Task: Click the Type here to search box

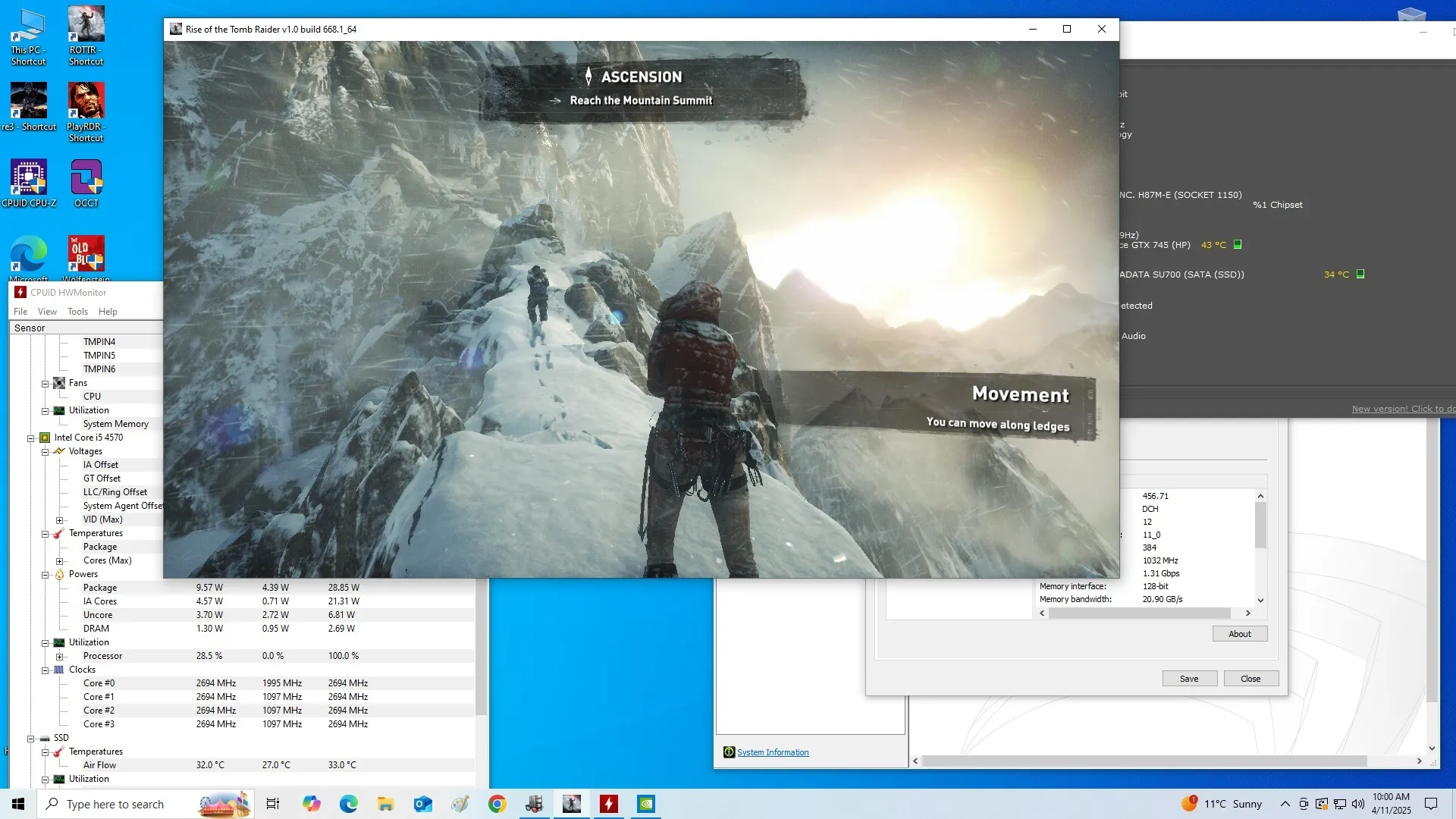Action: (x=144, y=804)
